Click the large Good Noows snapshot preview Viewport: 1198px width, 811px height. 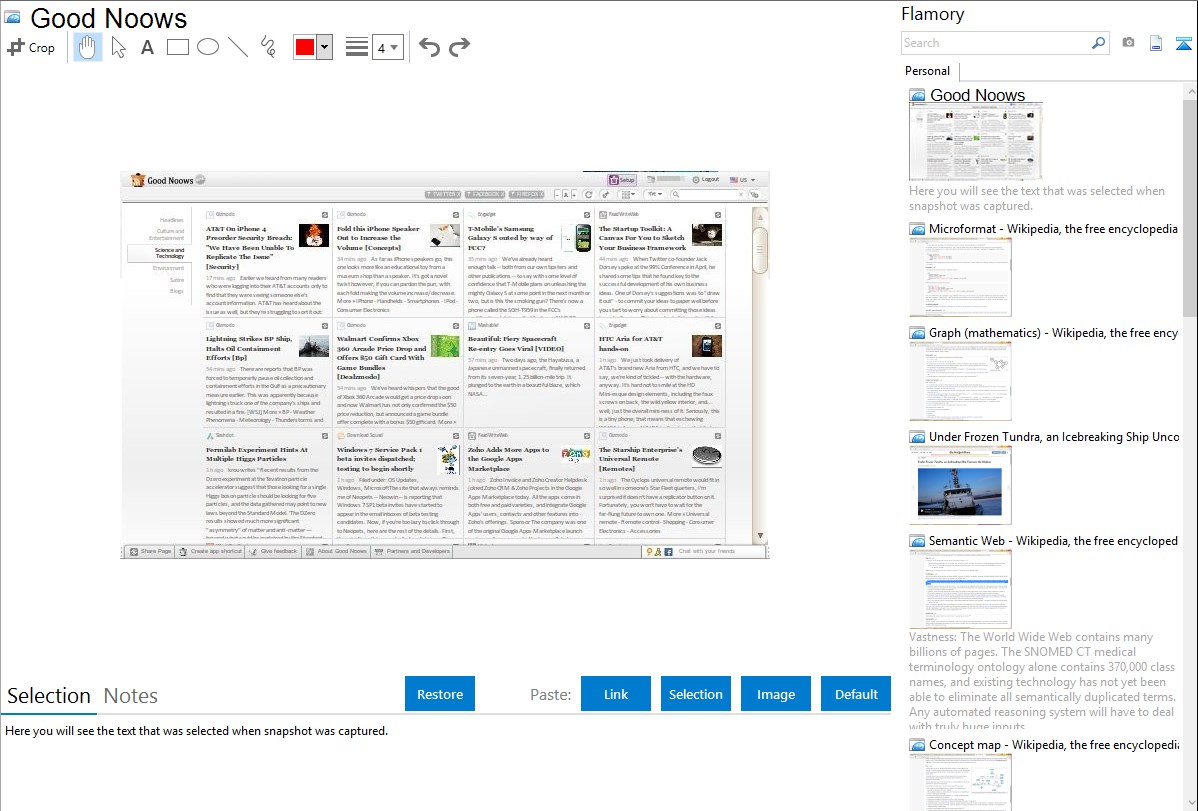(445, 365)
